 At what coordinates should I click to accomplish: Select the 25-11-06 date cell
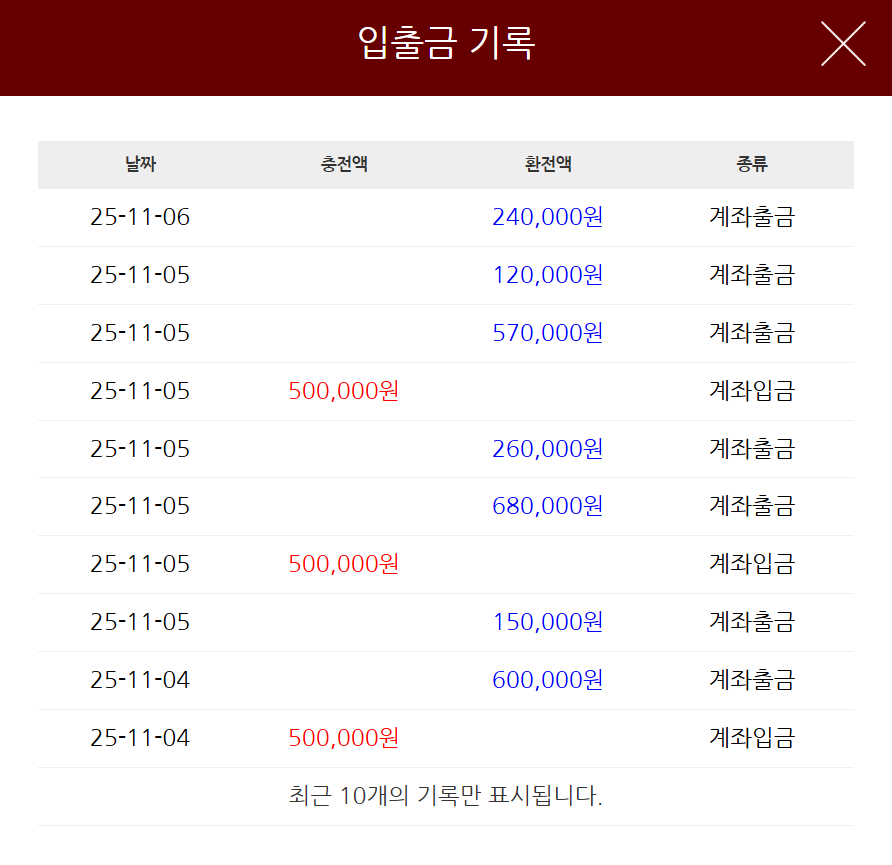tap(140, 217)
